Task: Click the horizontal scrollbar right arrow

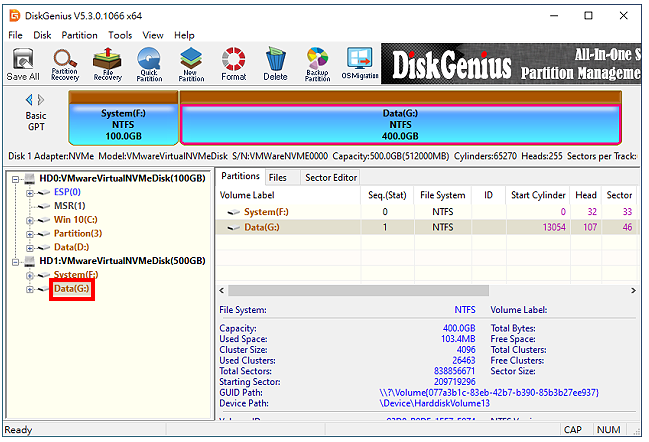Action: tap(633, 291)
